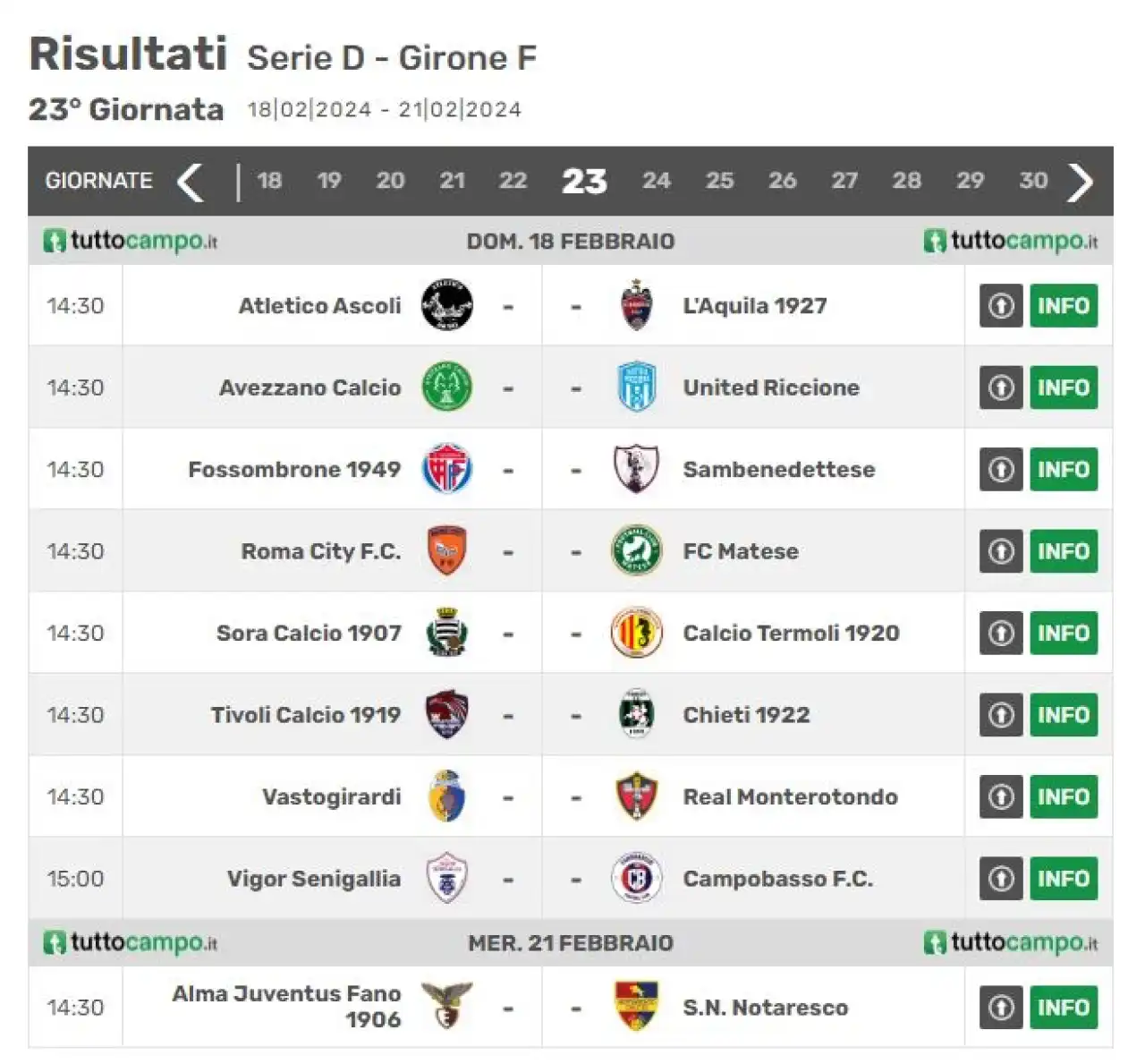Click the Calcio Termoli 1920 logo
The height and width of the screenshot is (1064, 1145).
pyautogui.click(x=636, y=633)
